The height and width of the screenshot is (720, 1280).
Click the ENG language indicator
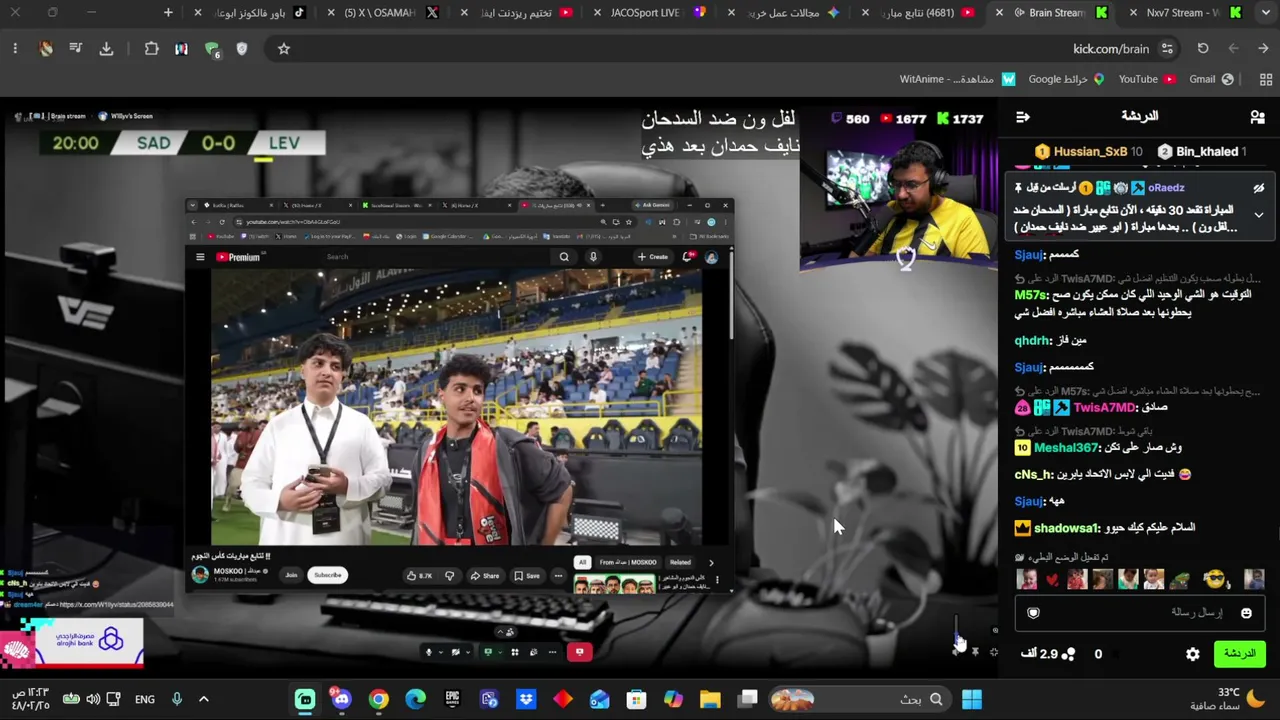pyautogui.click(x=145, y=700)
